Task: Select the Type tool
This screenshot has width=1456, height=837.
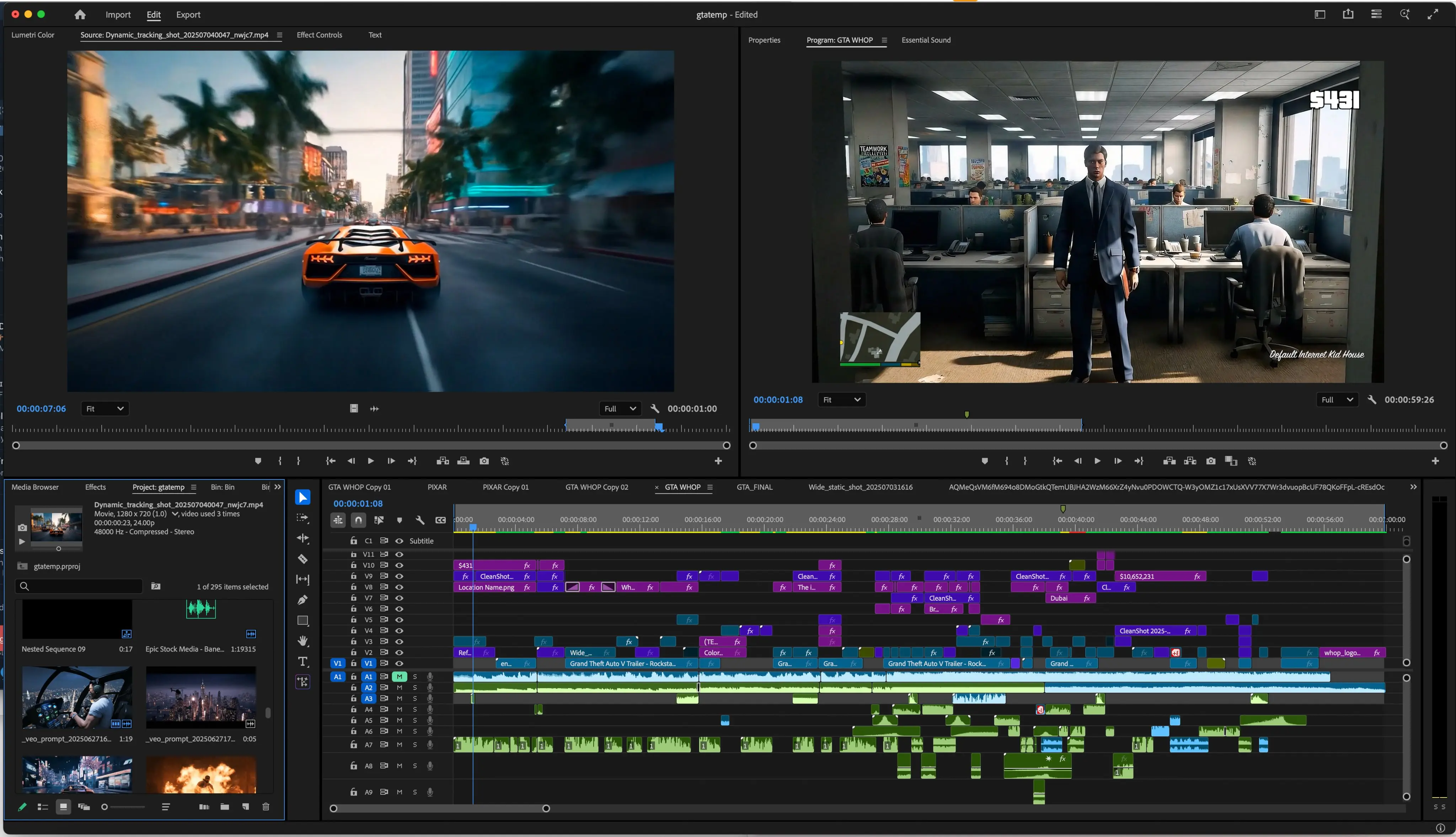Action: tap(303, 661)
